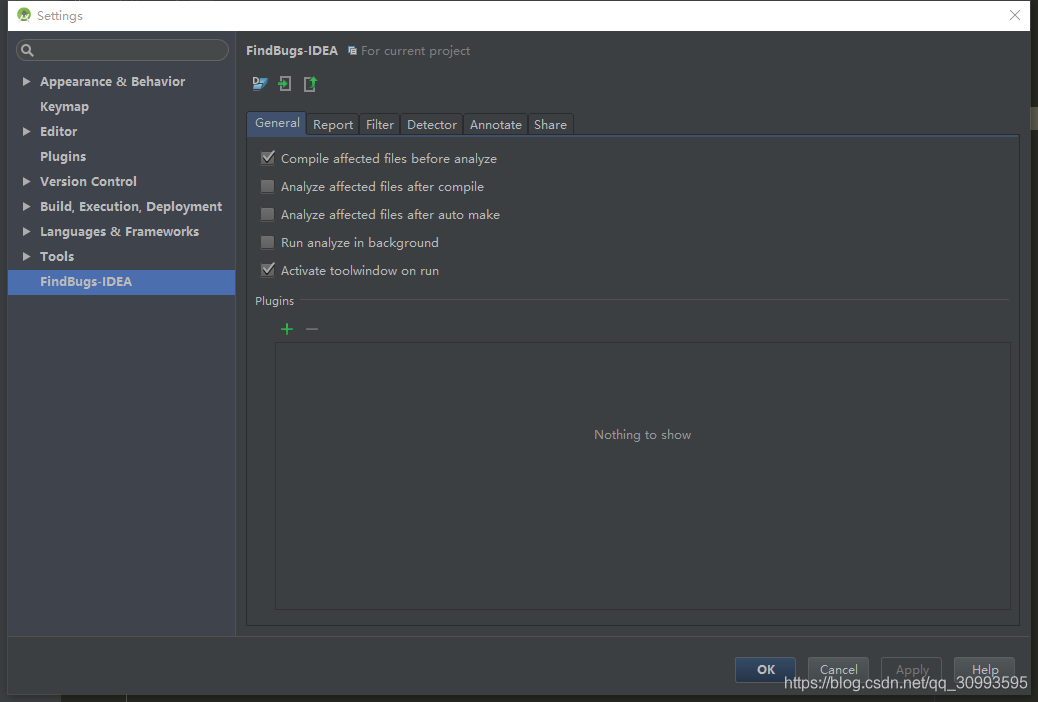Image resolution: width=1038 pixels, height=702 pixels.
Task: Click the reset to defaults toolbar icon
Action: pos(260,83)
